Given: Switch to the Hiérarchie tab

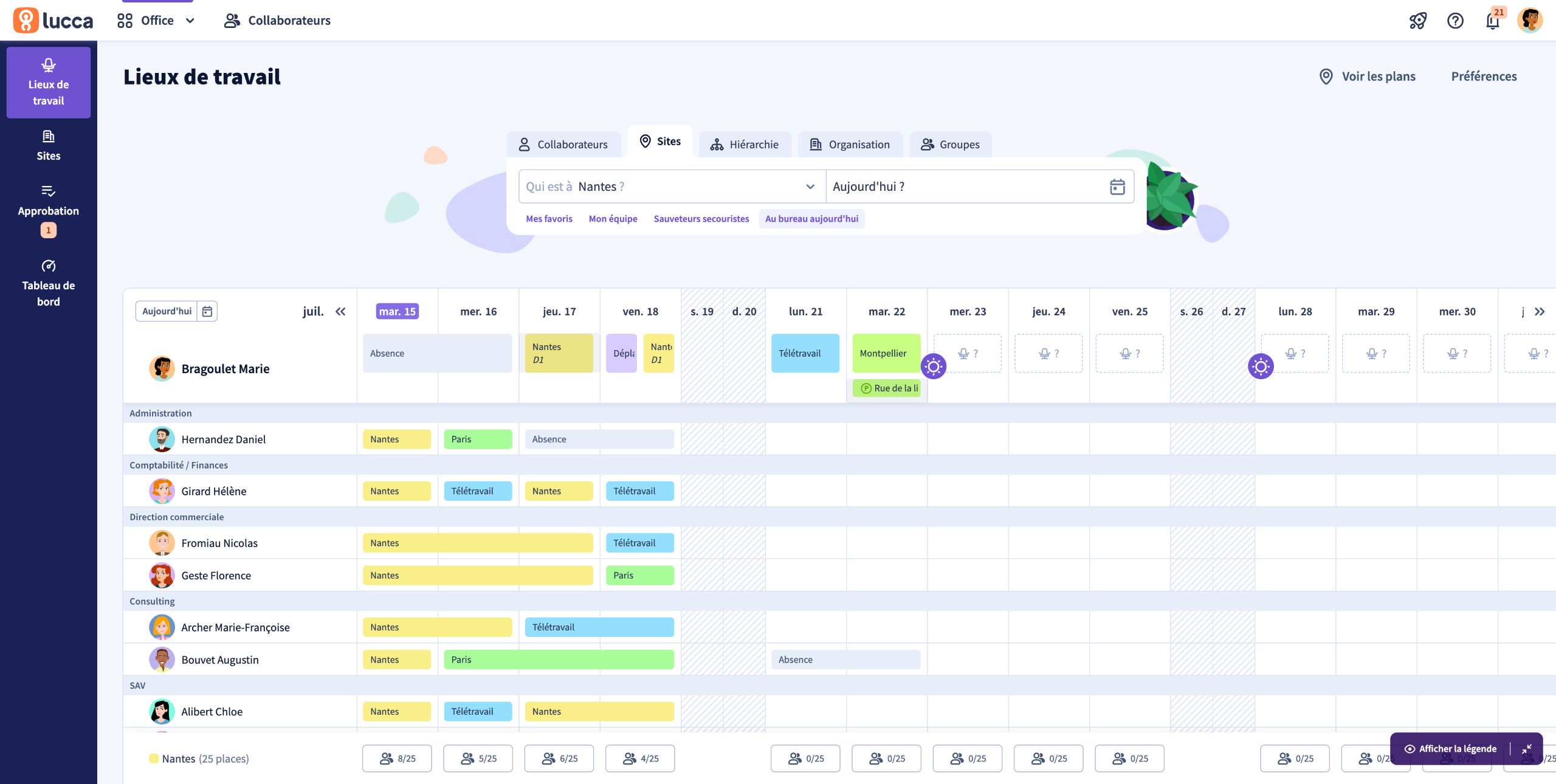Looking at the screenshot, I should (745, 145).
